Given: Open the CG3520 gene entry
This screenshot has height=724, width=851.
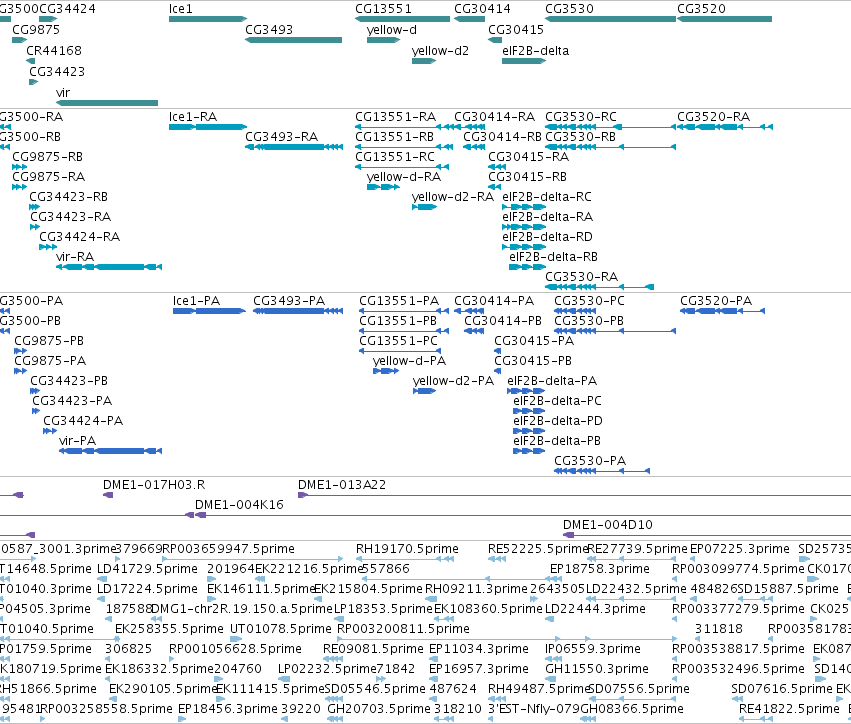Looking at the screenshot, I should point(724,19).
